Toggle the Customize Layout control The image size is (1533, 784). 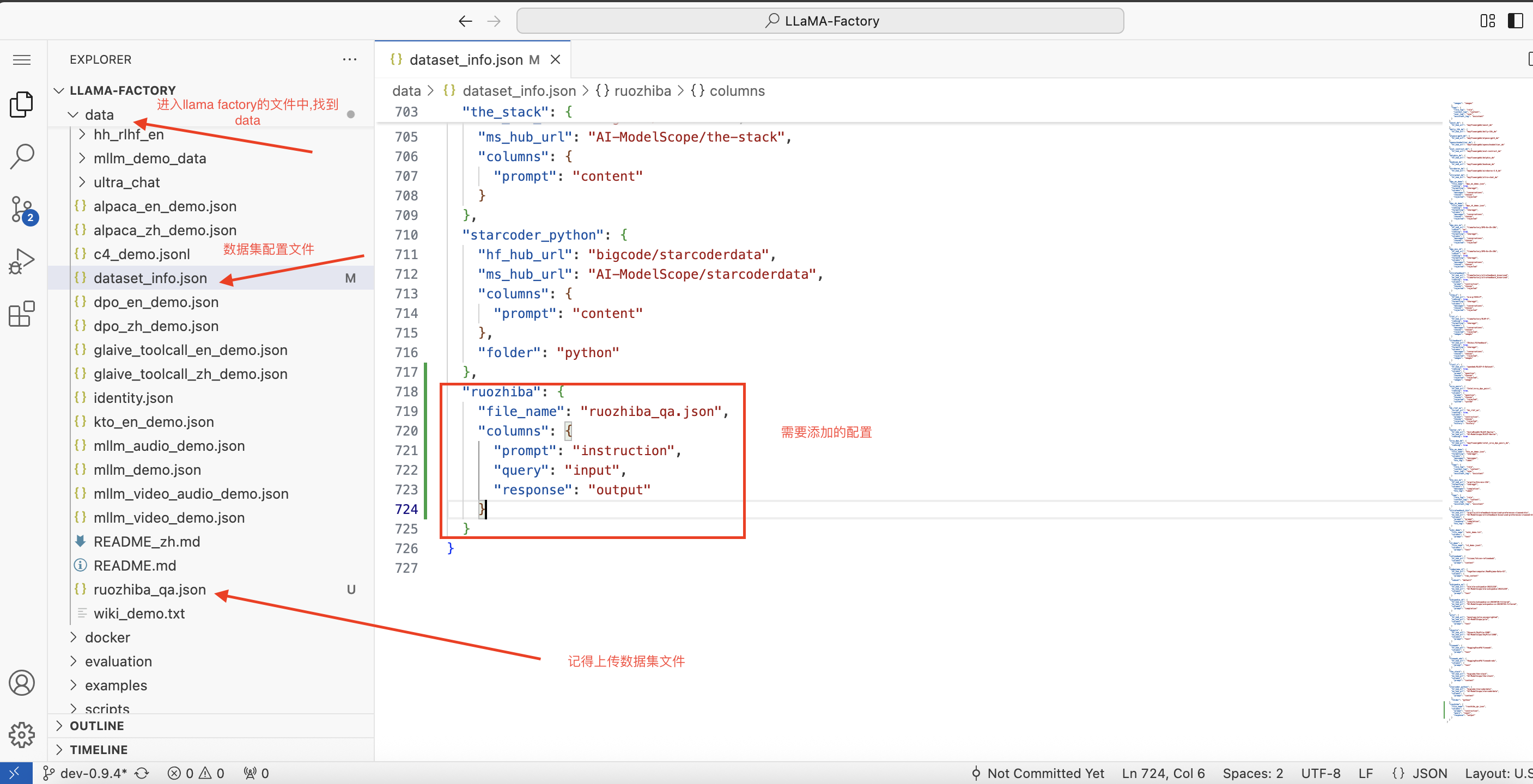1487,21
